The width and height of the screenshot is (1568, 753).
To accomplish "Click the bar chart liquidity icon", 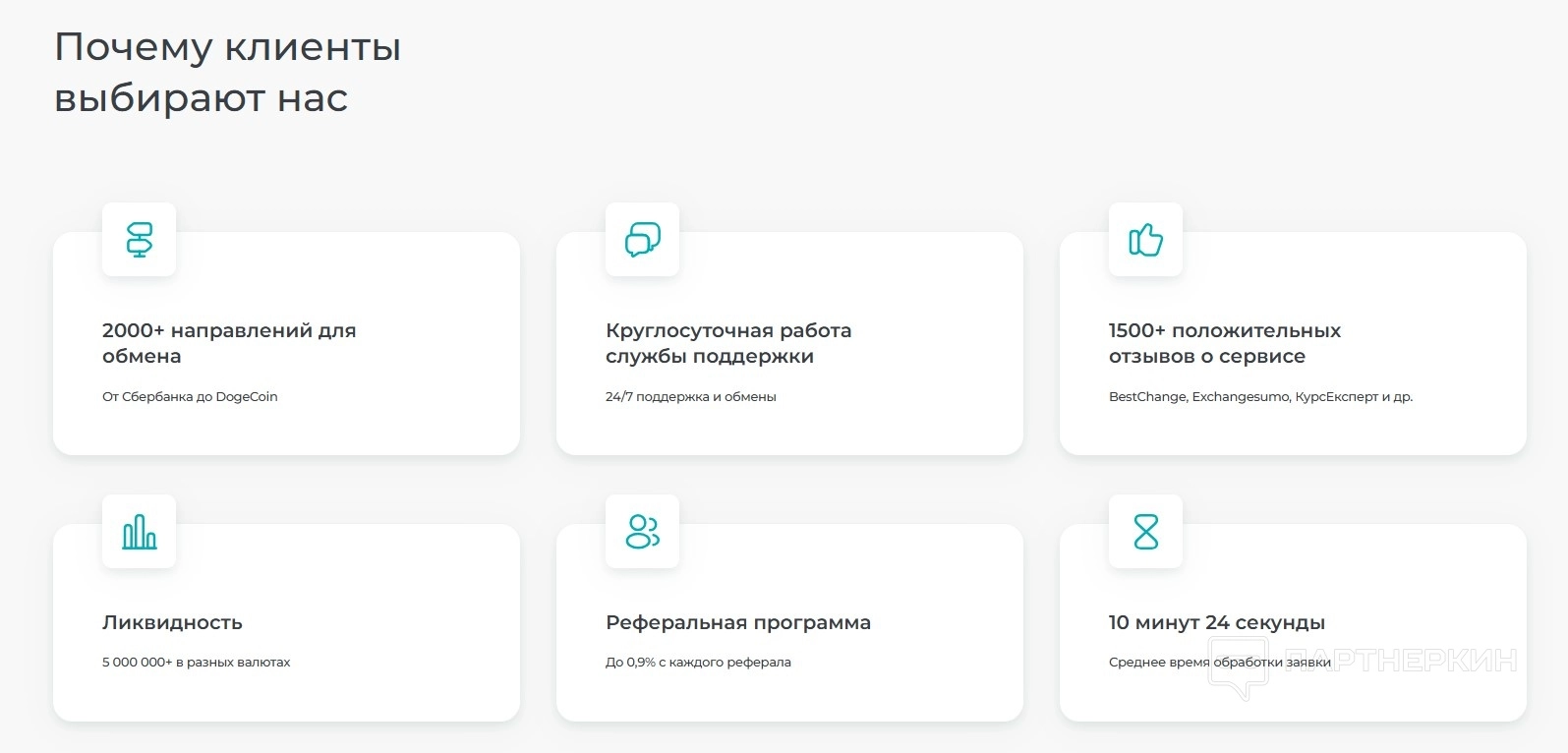I will click(x=140, y=532).
